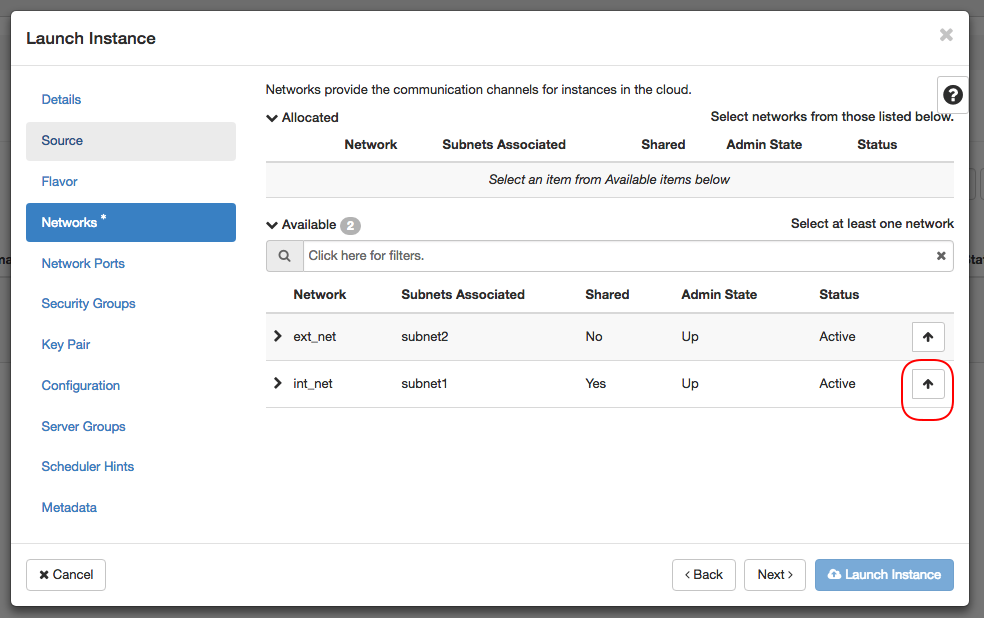Click the Cancel button
This screenshot has height=618, width=984.
point(66,575)
